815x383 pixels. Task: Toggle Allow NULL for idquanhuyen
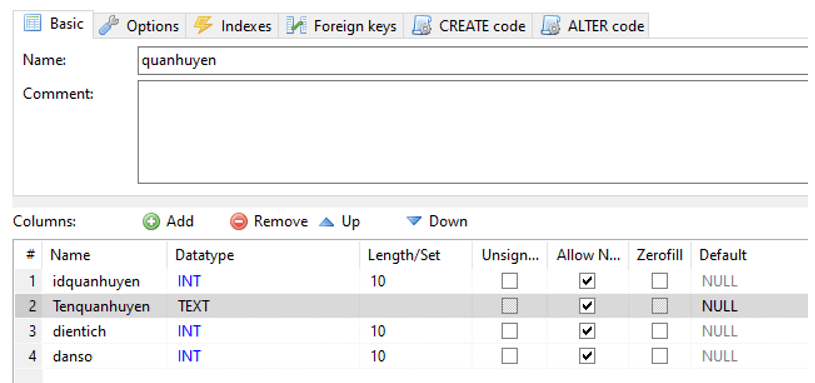point(587,281)
